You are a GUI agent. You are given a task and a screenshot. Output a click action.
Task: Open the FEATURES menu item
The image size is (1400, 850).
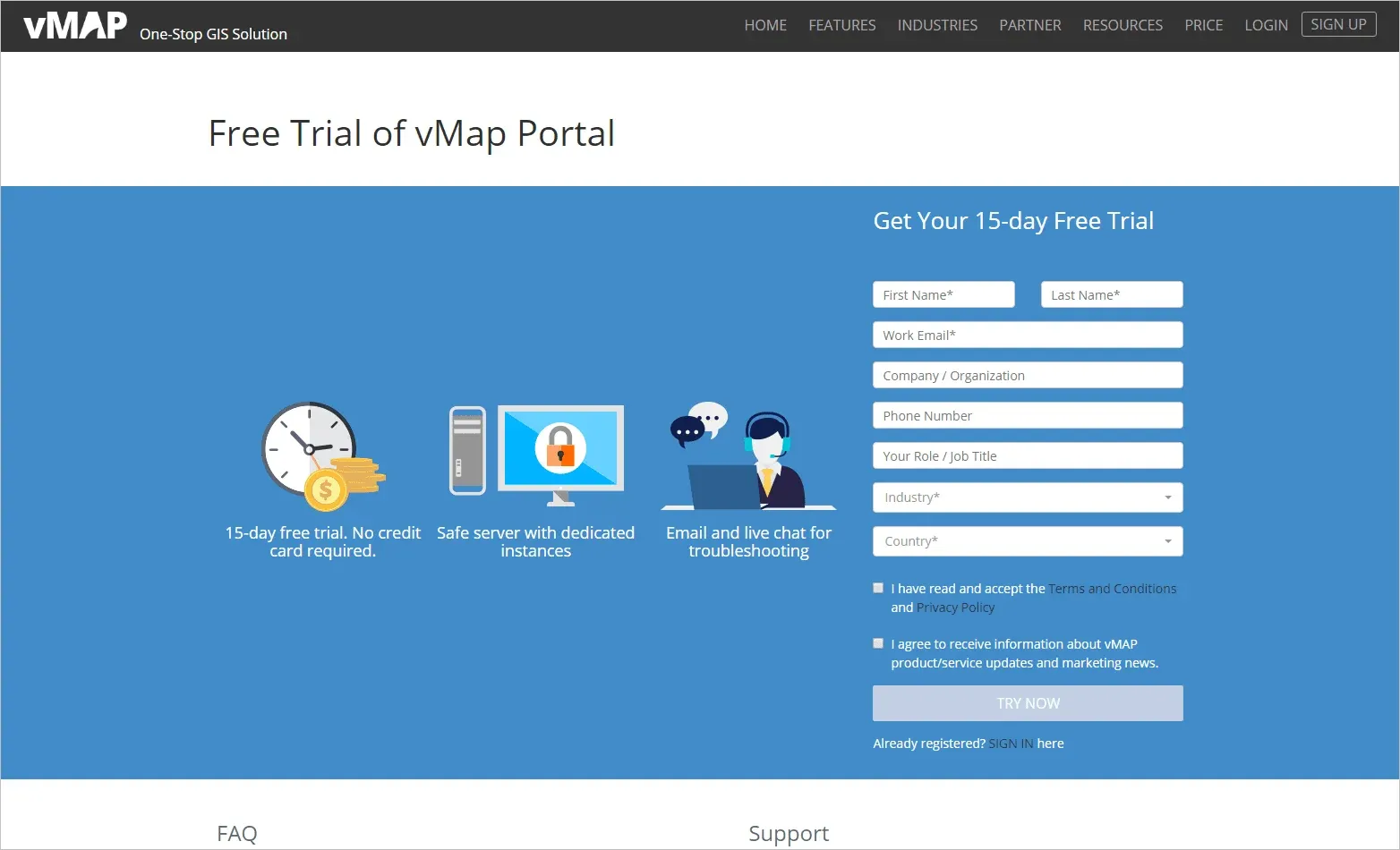[x=842, y=25]
